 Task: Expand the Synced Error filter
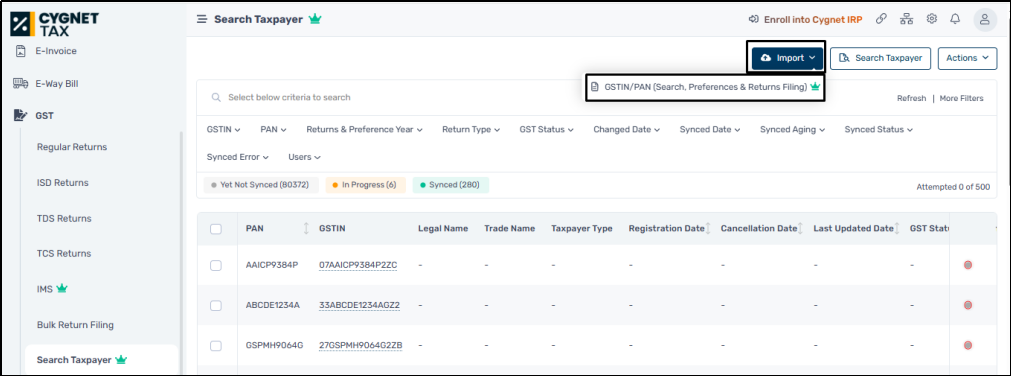coord(238,157)
